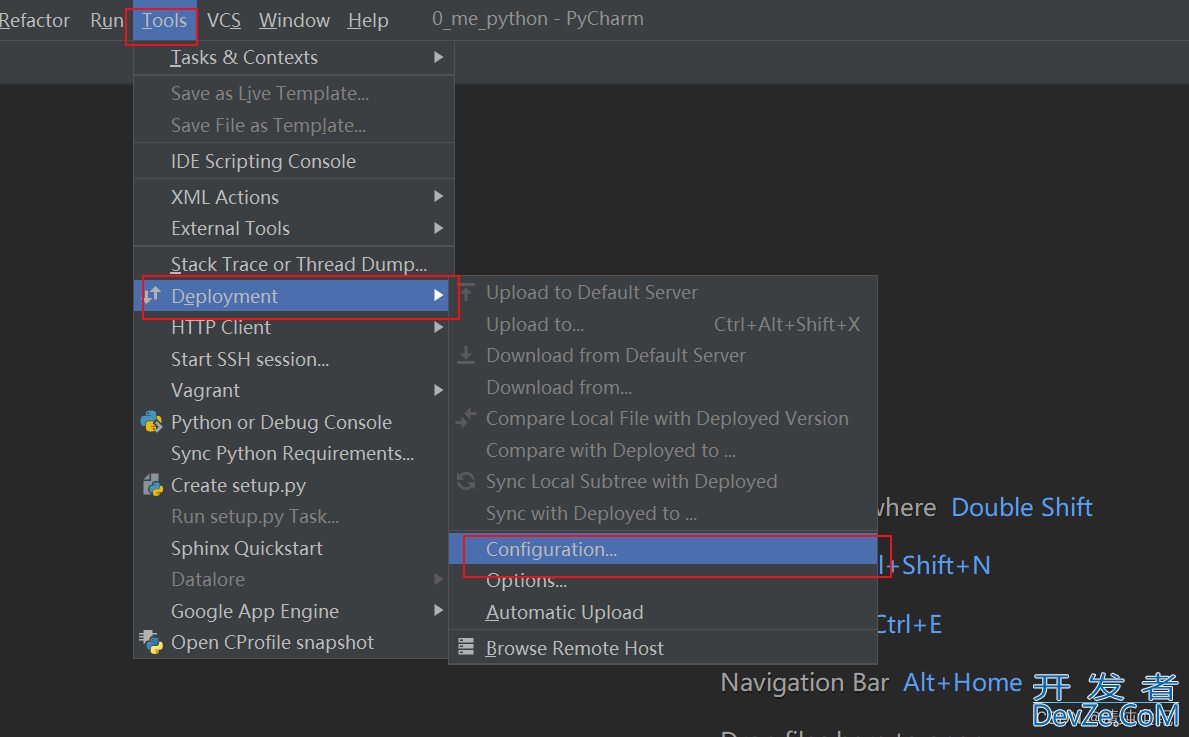This screenshot has height=737, width=1189.
Task: Select Options... in the Deployment submenu
Action: click(663, 580)
